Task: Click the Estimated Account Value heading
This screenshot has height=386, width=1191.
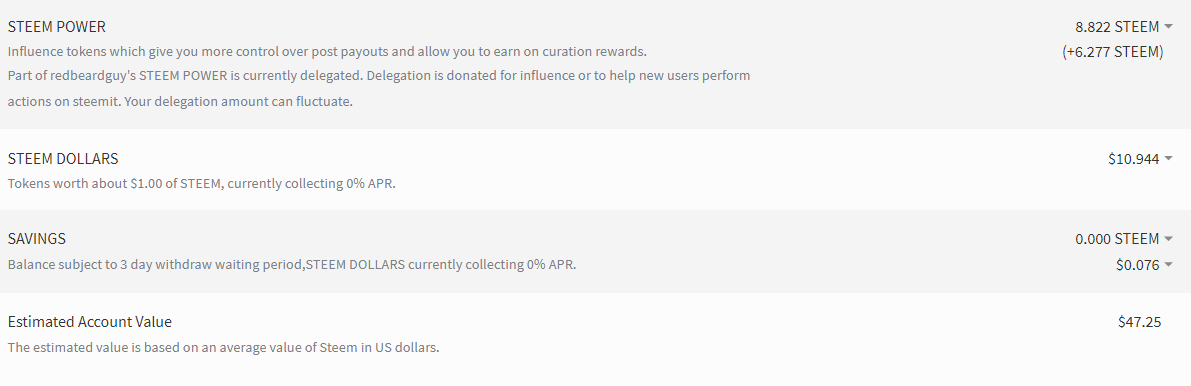Action: [x=90, y=322]
